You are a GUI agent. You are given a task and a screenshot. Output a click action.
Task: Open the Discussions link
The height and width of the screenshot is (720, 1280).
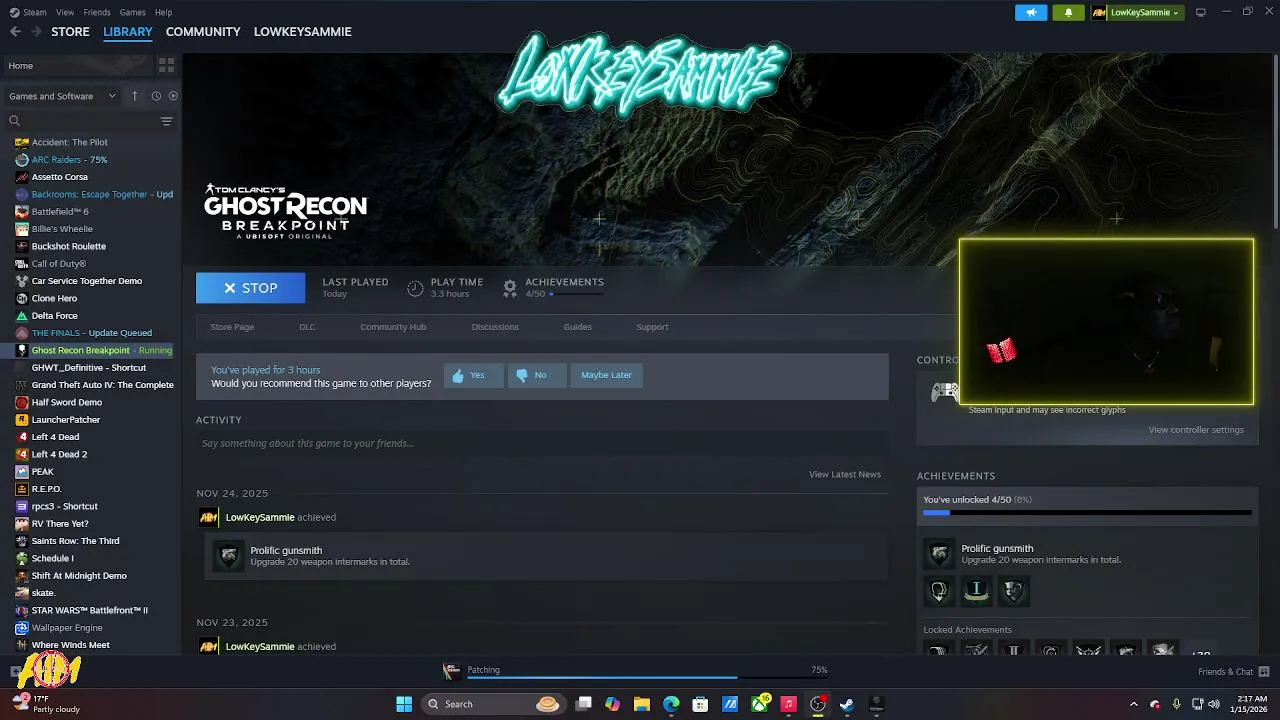click(x=495, y=327)
